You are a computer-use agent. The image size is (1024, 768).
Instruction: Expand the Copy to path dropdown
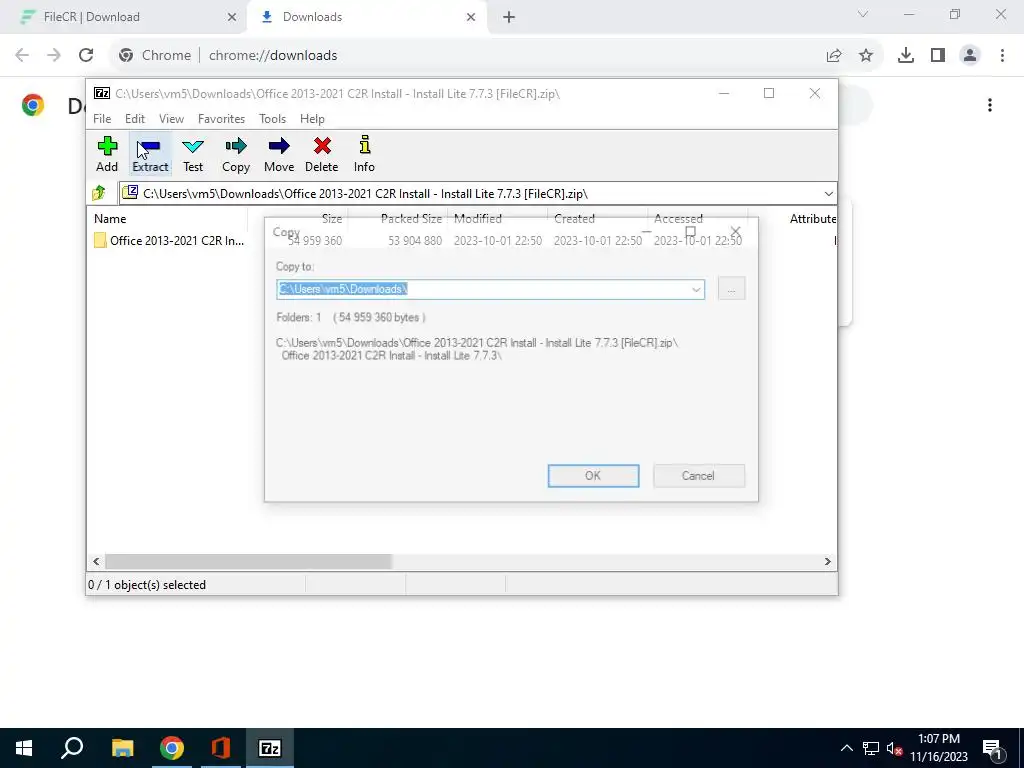(x=696, y=289)
